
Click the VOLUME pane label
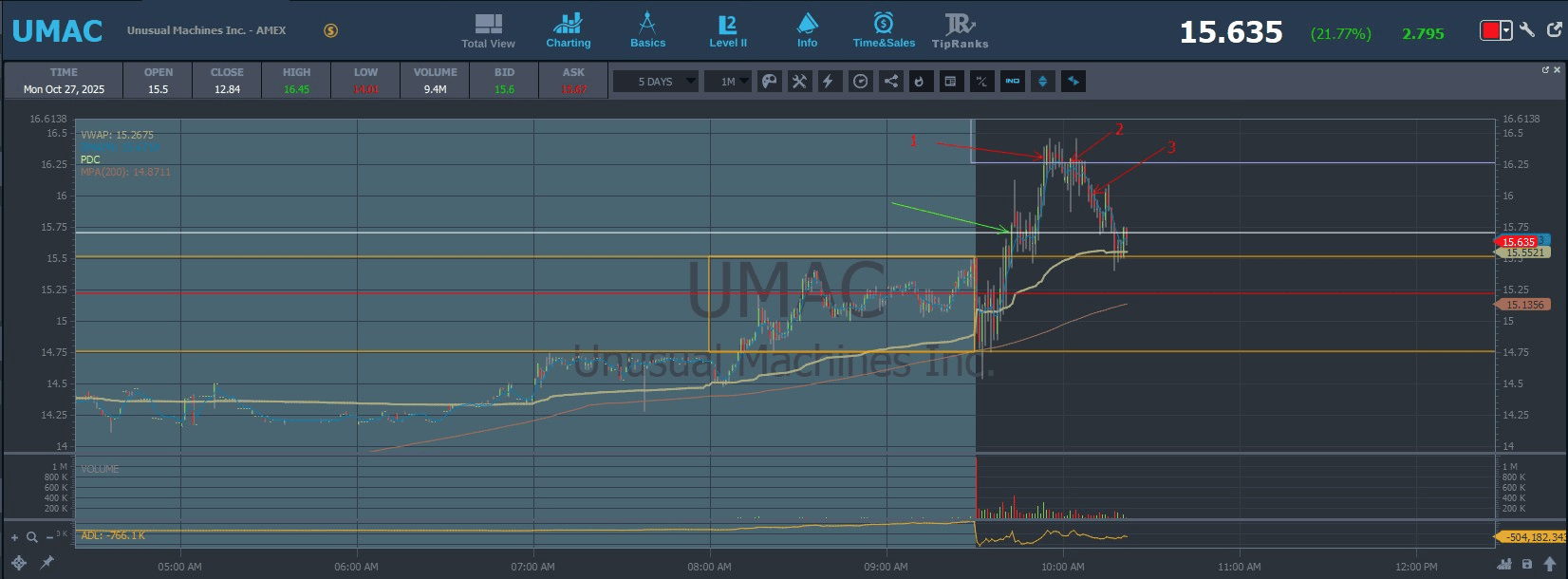tap(100, 469)
